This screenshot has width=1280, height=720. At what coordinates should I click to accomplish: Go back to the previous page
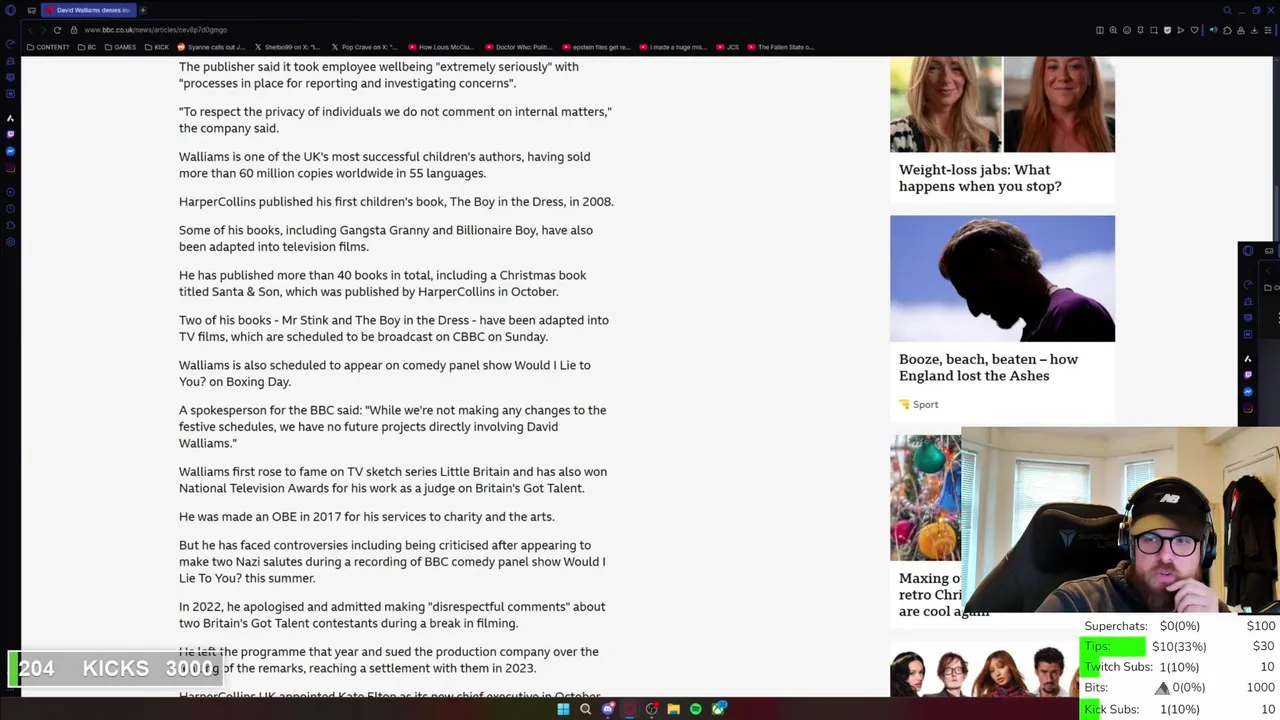(30, 30)
